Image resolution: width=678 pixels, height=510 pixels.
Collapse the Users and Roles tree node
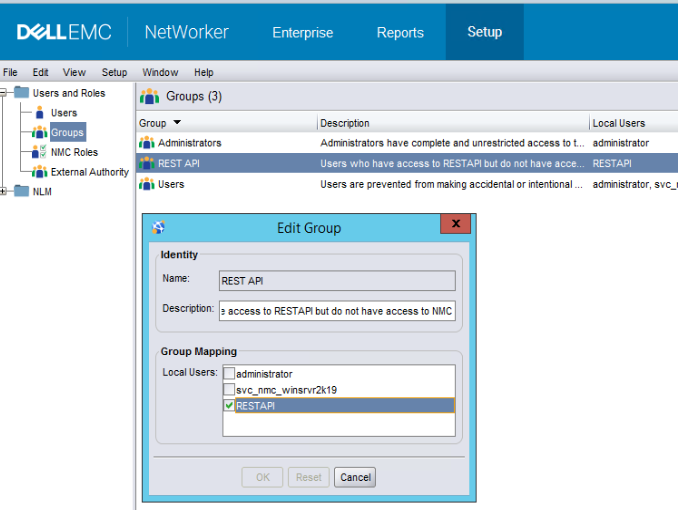(x=3, y=92)
